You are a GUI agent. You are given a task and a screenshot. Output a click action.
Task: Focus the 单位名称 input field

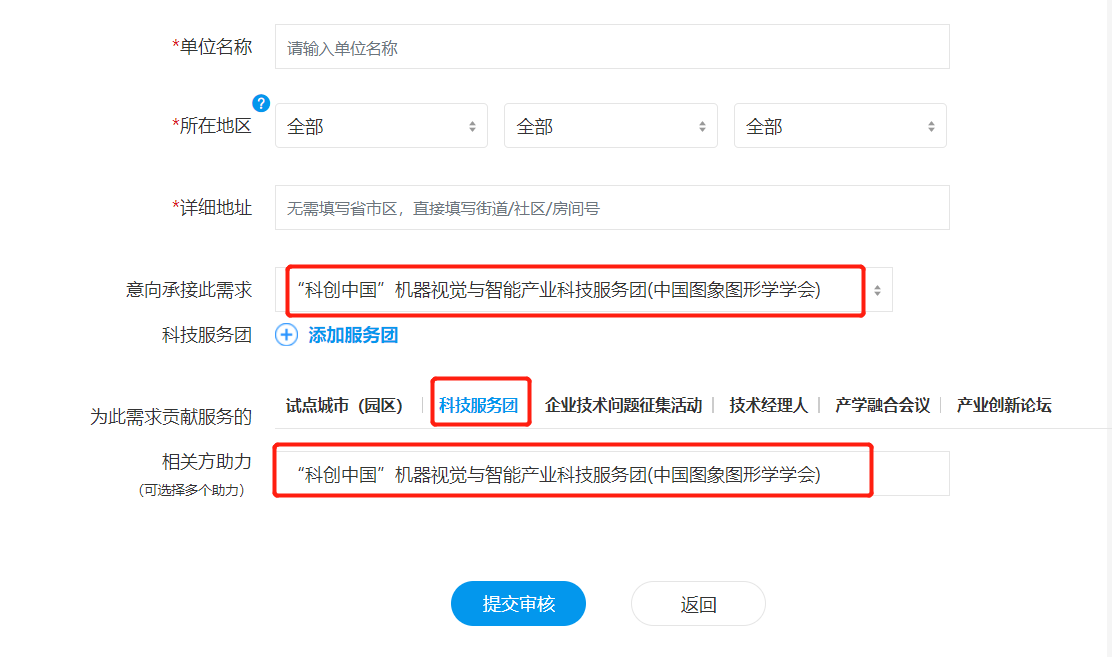pyautogui.click(x=612, y=47)
